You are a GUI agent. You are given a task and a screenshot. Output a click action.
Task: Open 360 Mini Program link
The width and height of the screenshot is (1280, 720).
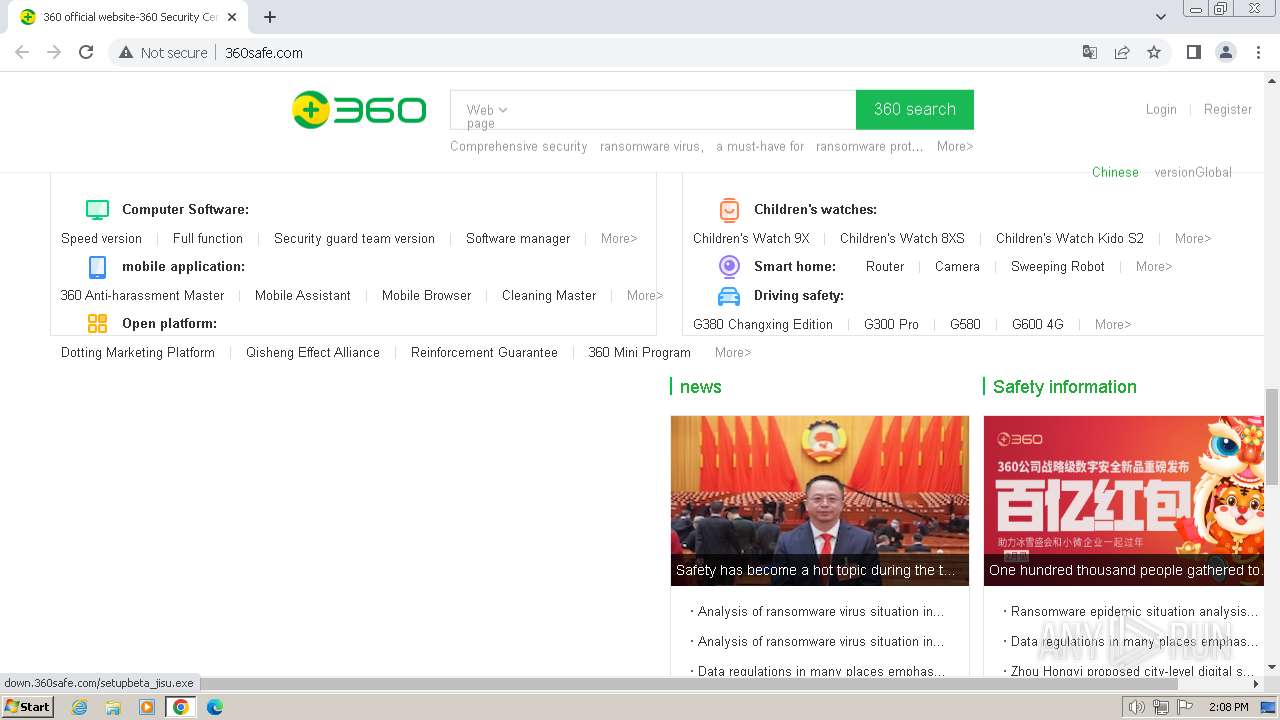click(639, 352)
